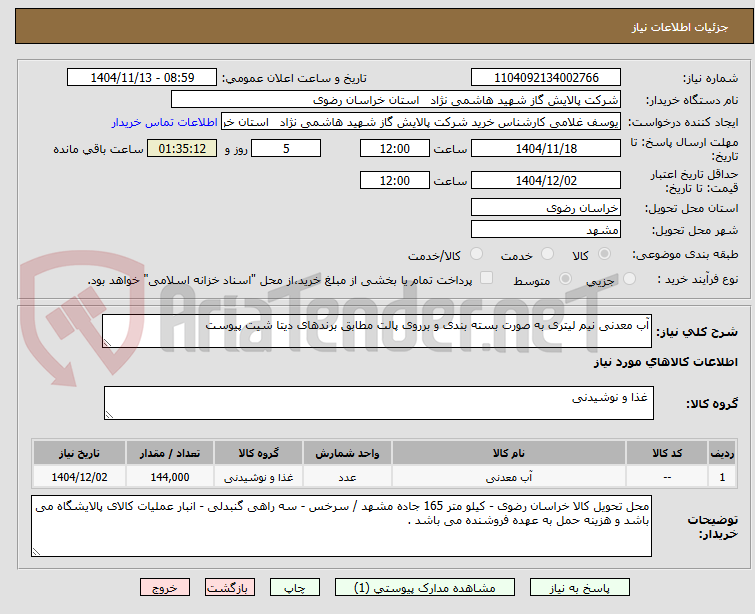Click the price validity date 1404/12/02 field

tap(546, 180)
